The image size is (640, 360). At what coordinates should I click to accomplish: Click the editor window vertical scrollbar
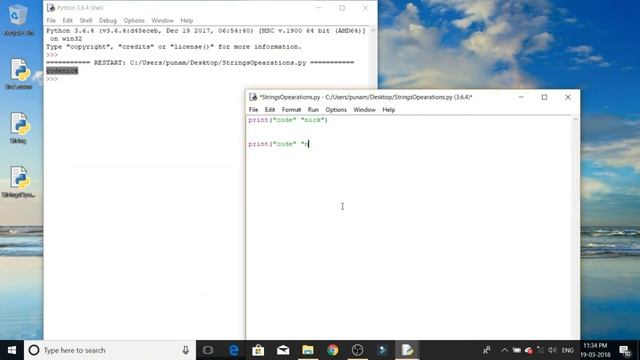tap(576, 227)
